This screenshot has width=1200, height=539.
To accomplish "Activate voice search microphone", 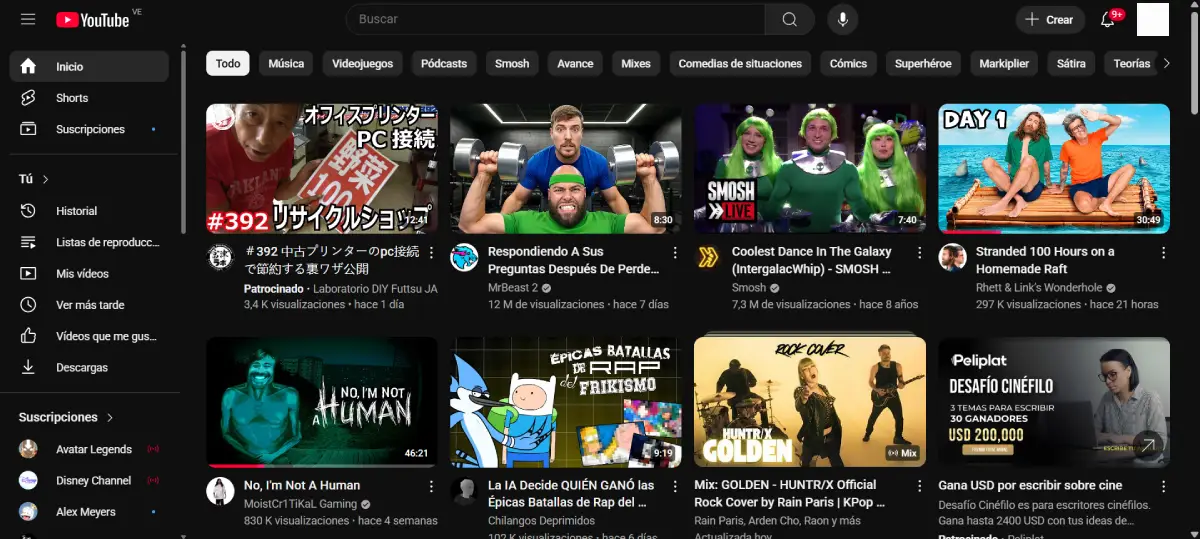I will [x=843, y=19].
